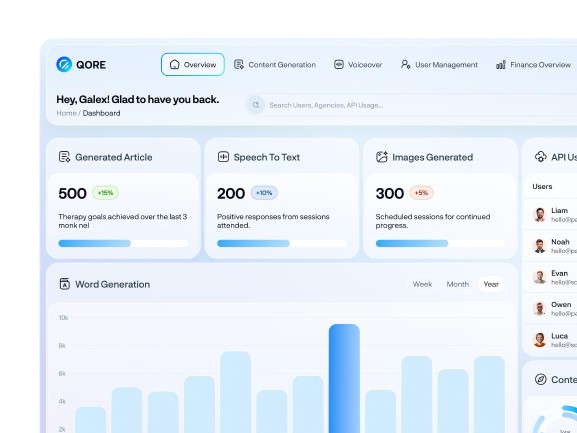Click the compass icon beside Conte
Image resolution: width=577 pixels, height=433 pixels.
click(x=541, y=379)
